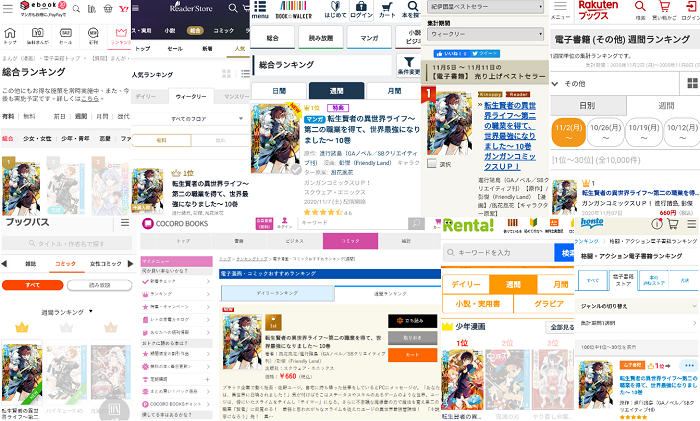Click ブックパス right category arrow

point(130,264)
